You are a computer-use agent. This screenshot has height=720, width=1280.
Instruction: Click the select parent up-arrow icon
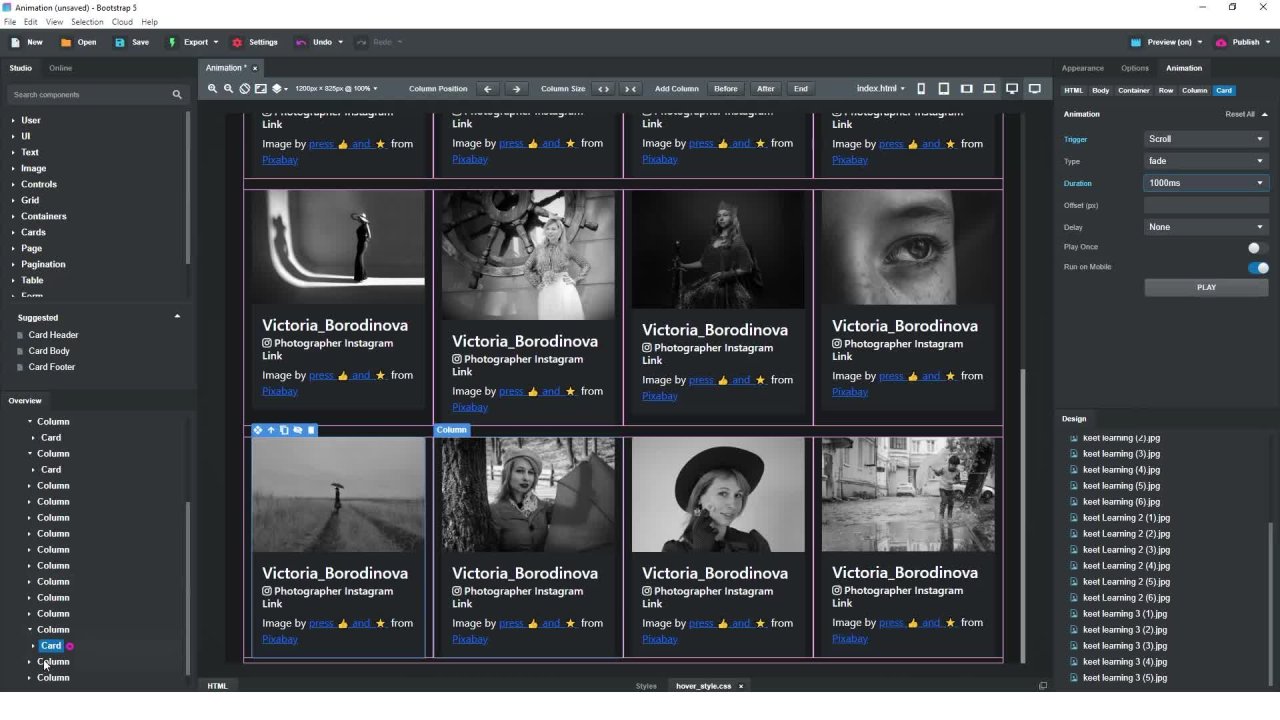271,430
